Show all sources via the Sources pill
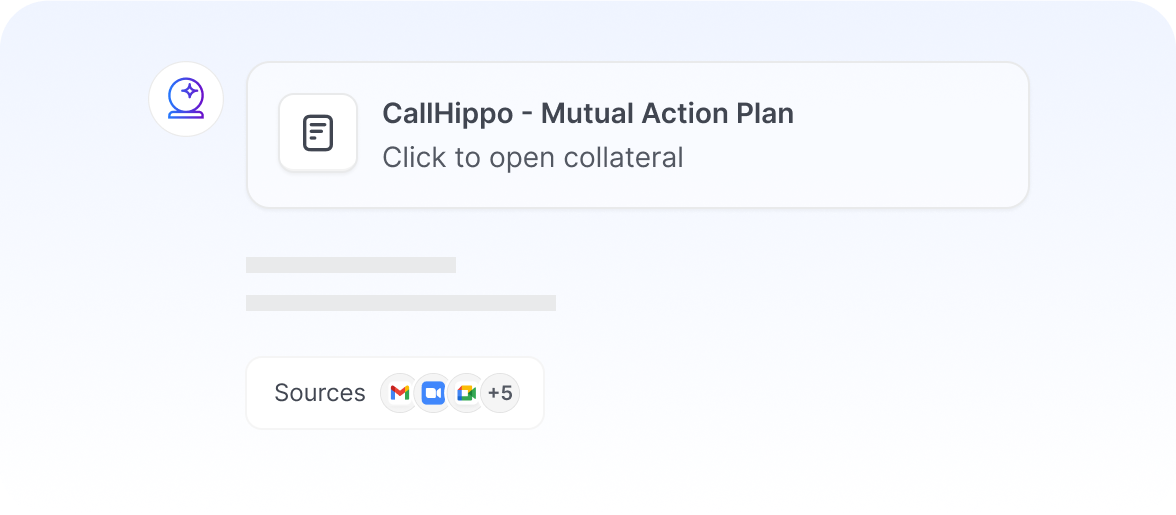This screenshot has width=1176, height=515. pos(395,393)
